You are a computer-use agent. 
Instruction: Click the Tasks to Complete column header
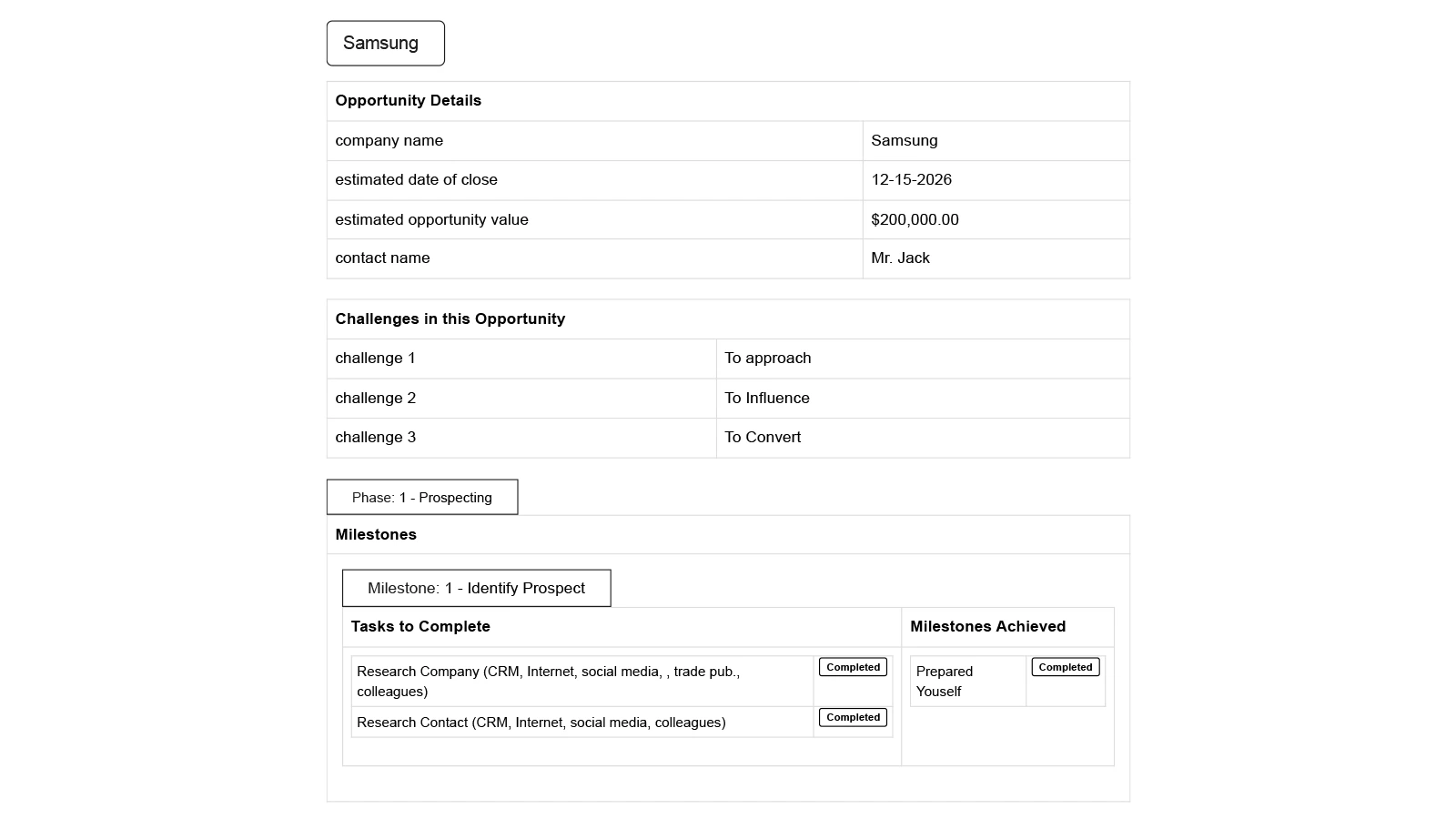[420, 627]
